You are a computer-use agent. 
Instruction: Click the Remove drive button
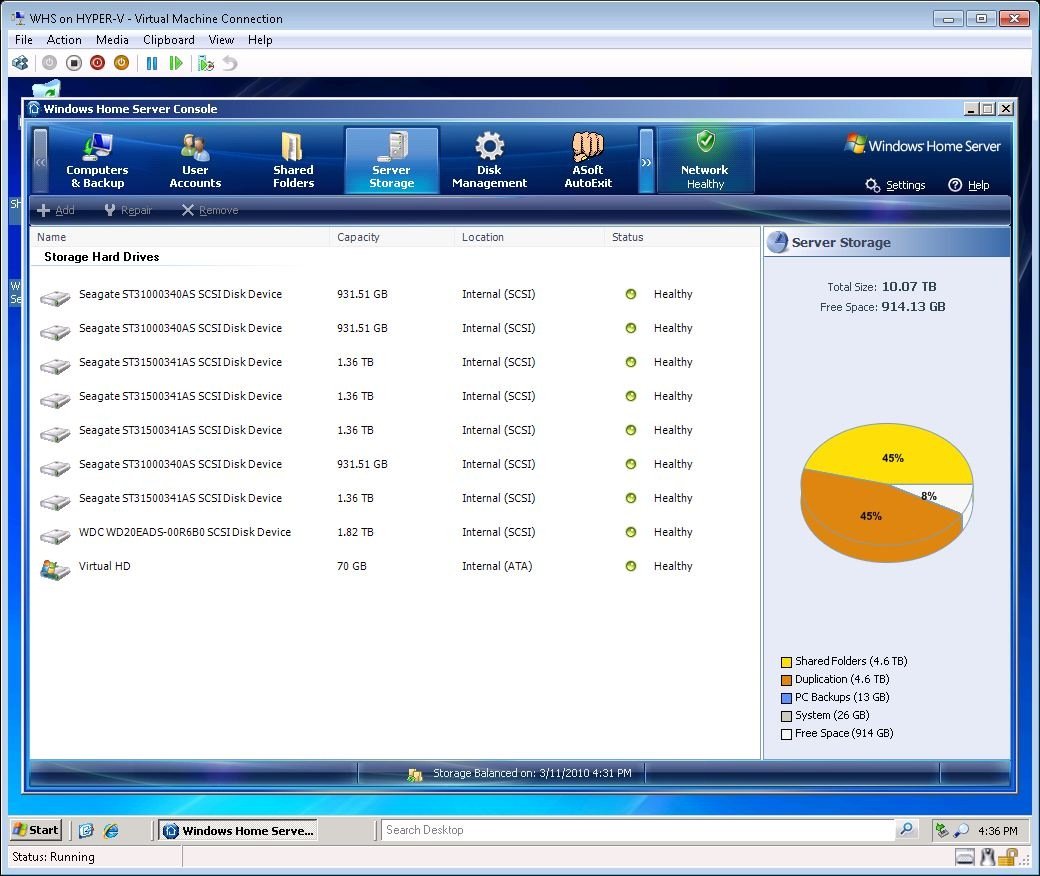point(210,210)
